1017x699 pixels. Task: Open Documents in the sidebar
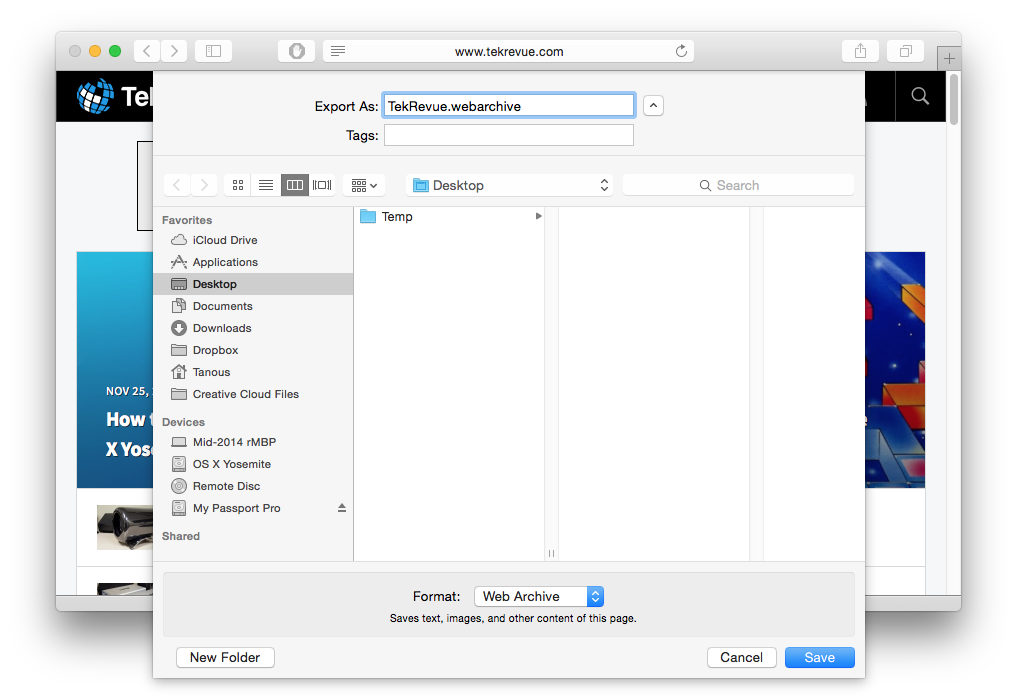(x=254, y=306)
